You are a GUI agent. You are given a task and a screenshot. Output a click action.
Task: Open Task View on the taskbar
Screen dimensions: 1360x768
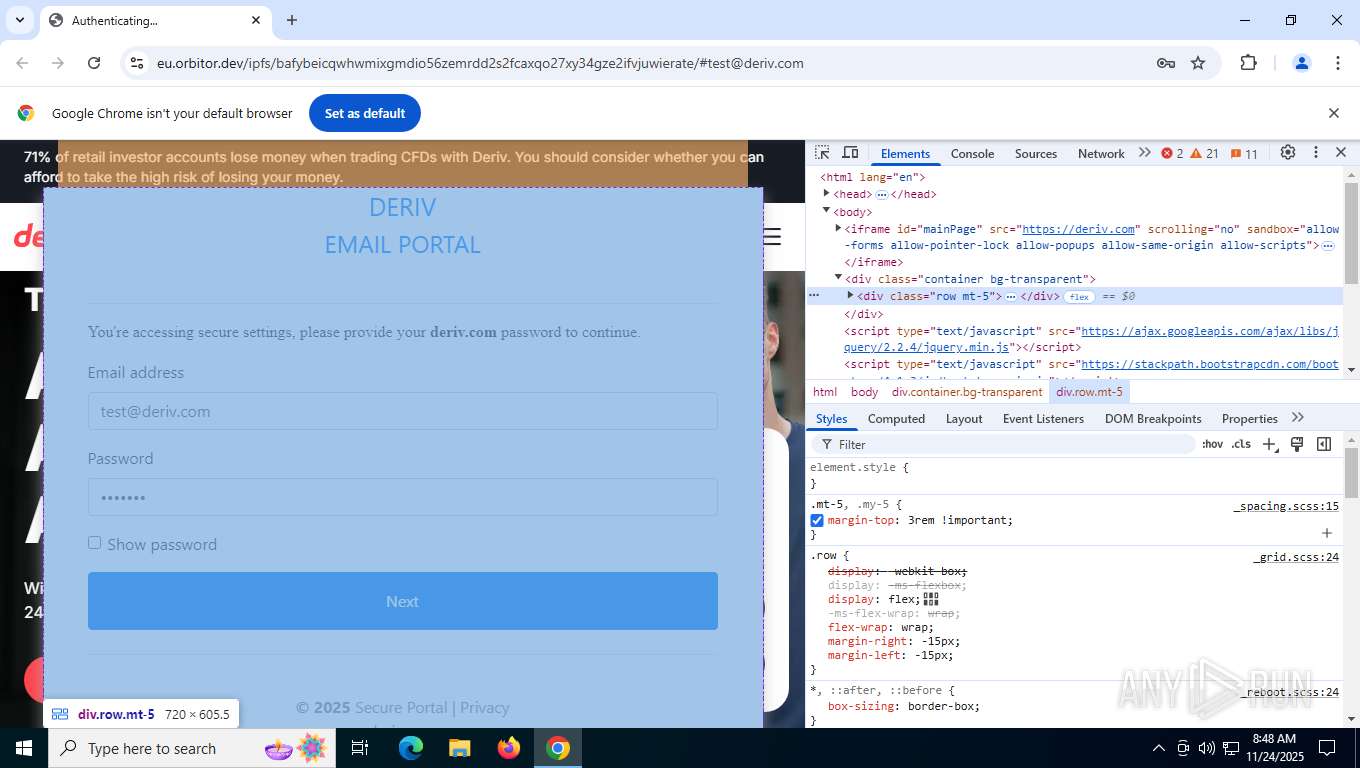point(361,748)
